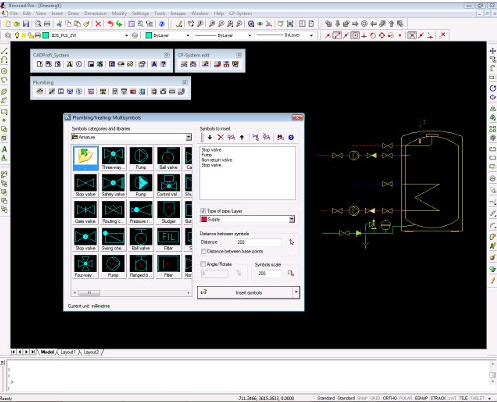497x402 pixels.
Task: Open the Modify menu
Action: (119, 13)
